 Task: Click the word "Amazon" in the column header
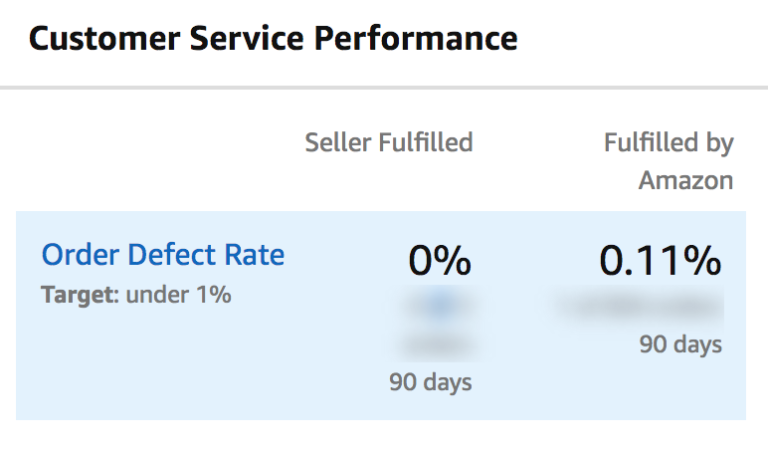pyautogui.click(x=686, y=181)
